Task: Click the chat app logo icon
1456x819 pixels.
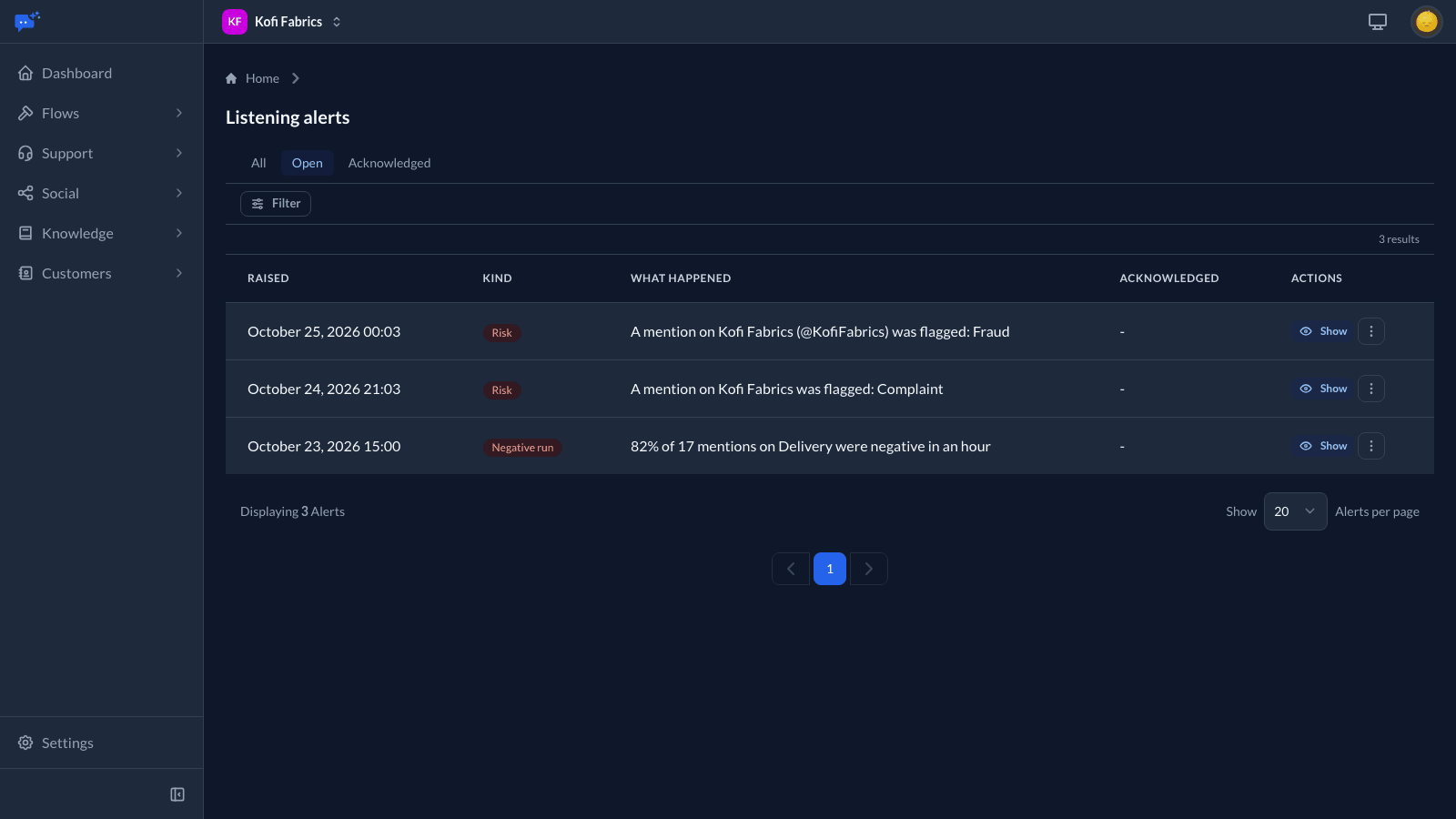Action: click(27, 21)
